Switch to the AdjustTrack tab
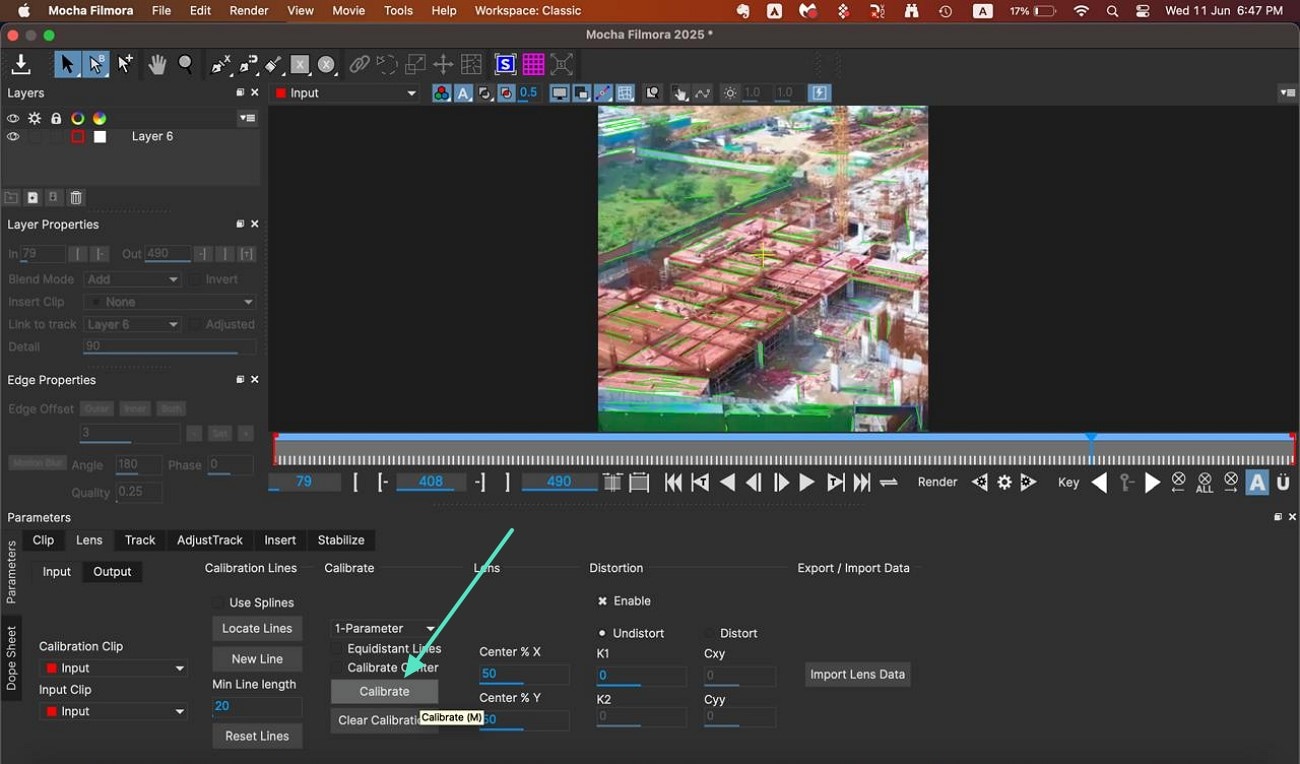The height and width of the screenshot is (764, 1300). point(210,540)
